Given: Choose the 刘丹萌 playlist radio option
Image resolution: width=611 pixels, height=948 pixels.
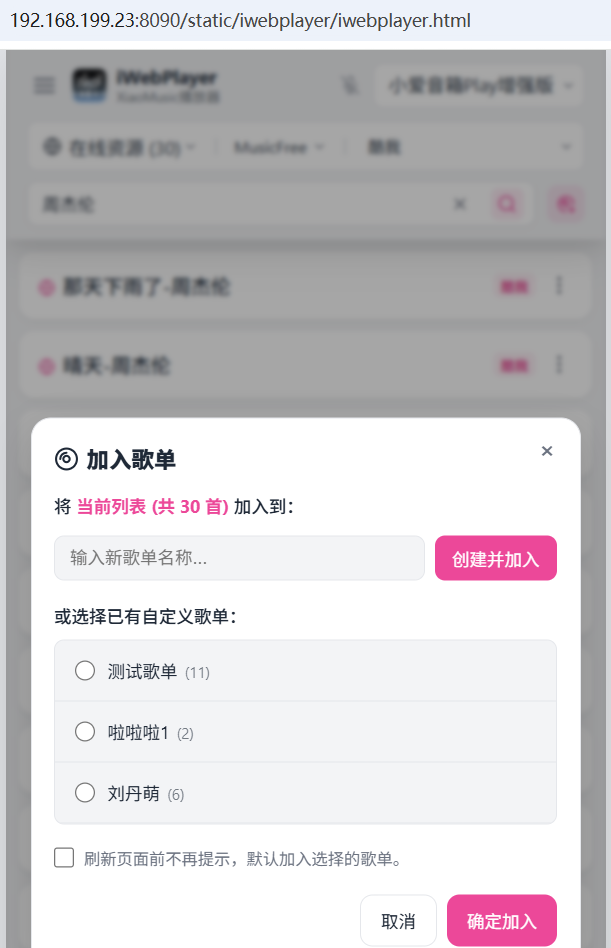Looking at the screenshot, I should click(x=85, y=793).
